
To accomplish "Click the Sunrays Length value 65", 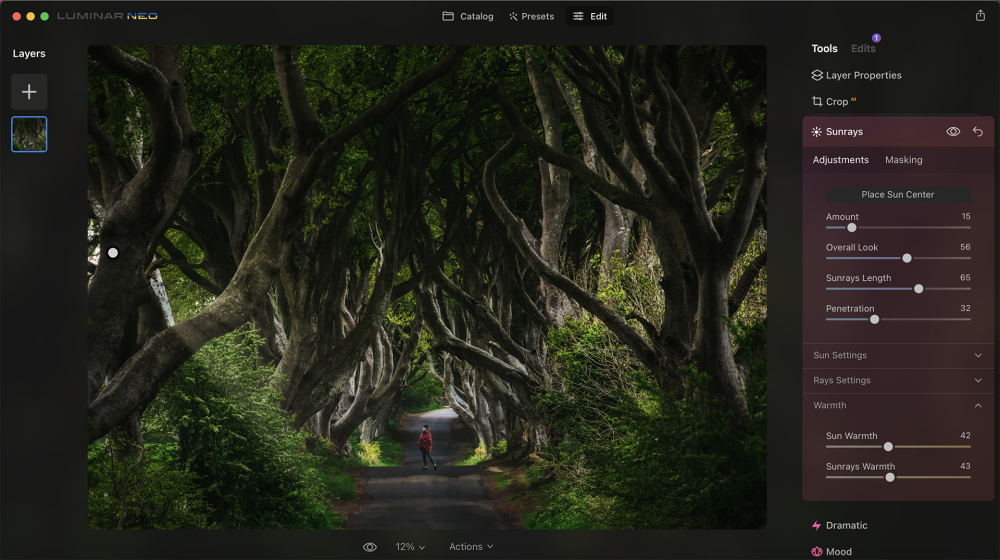I will pos(965,277).
